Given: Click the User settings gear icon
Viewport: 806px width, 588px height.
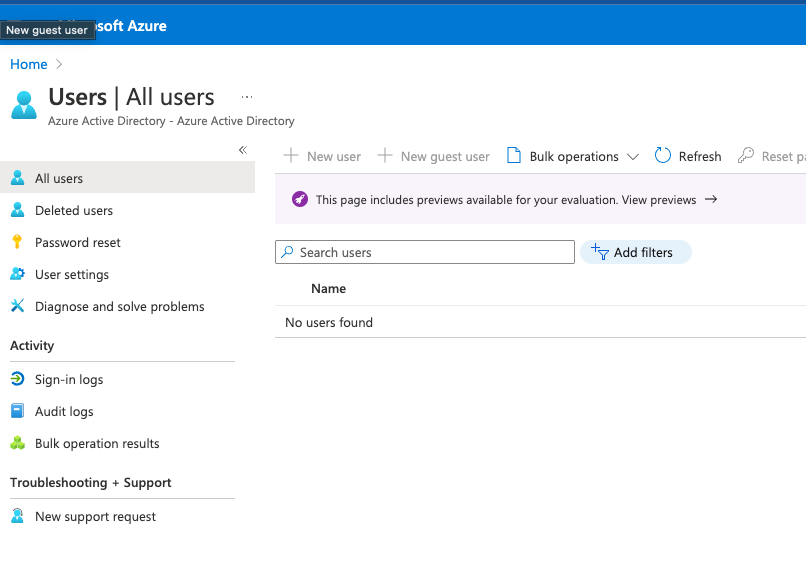Looking at the screenshot, I should tap(17, 274).
